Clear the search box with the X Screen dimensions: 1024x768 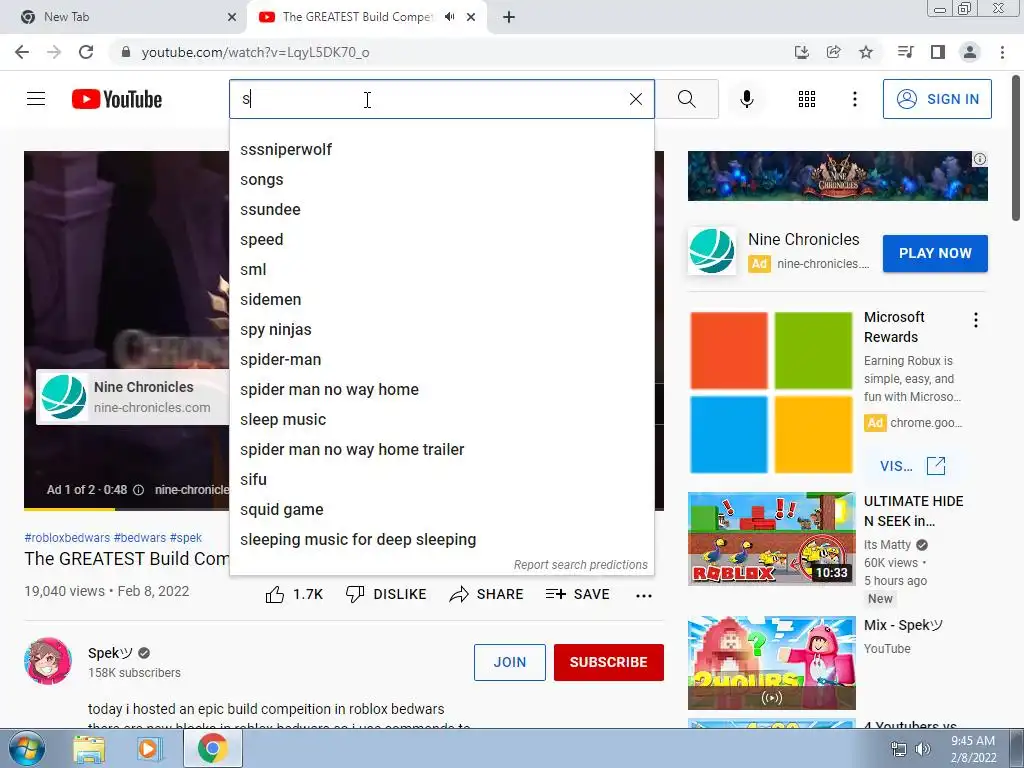[x=635, y=99]
